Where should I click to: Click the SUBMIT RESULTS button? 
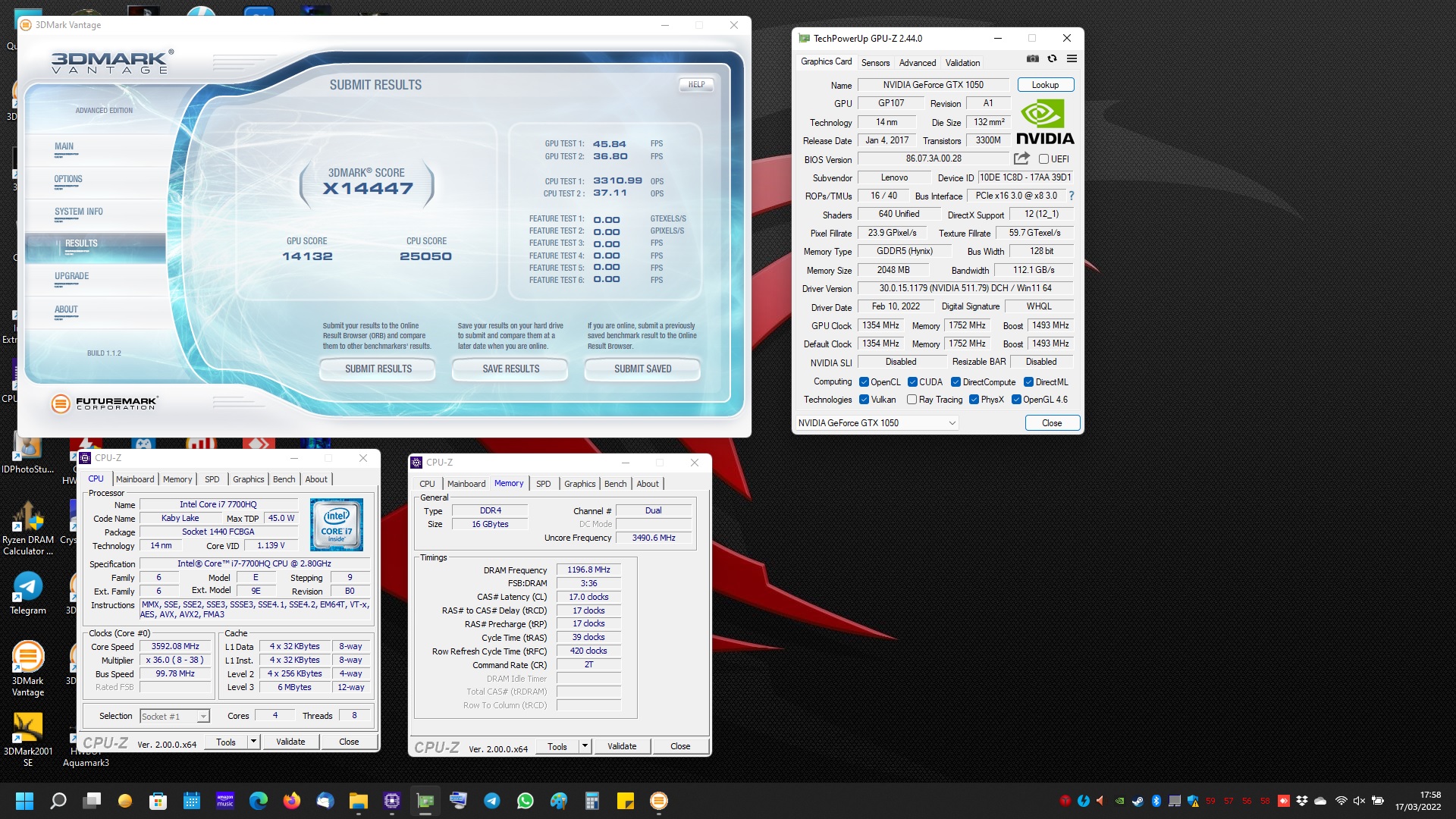[x=378, y=369]
